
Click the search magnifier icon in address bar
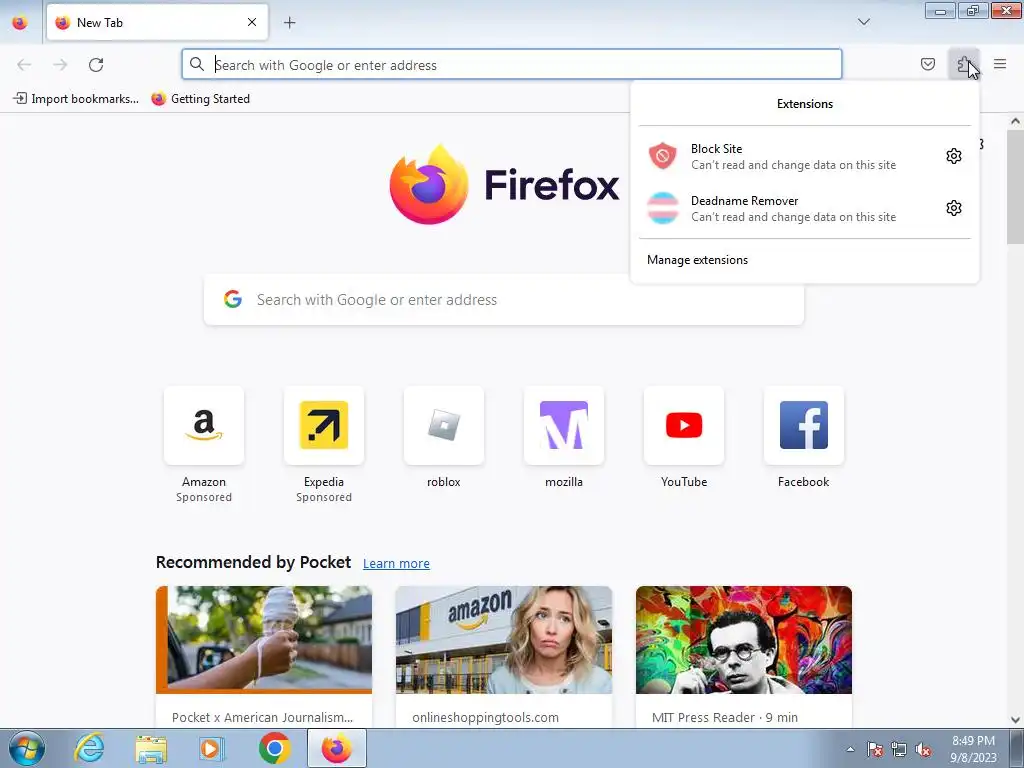(197, 64)
